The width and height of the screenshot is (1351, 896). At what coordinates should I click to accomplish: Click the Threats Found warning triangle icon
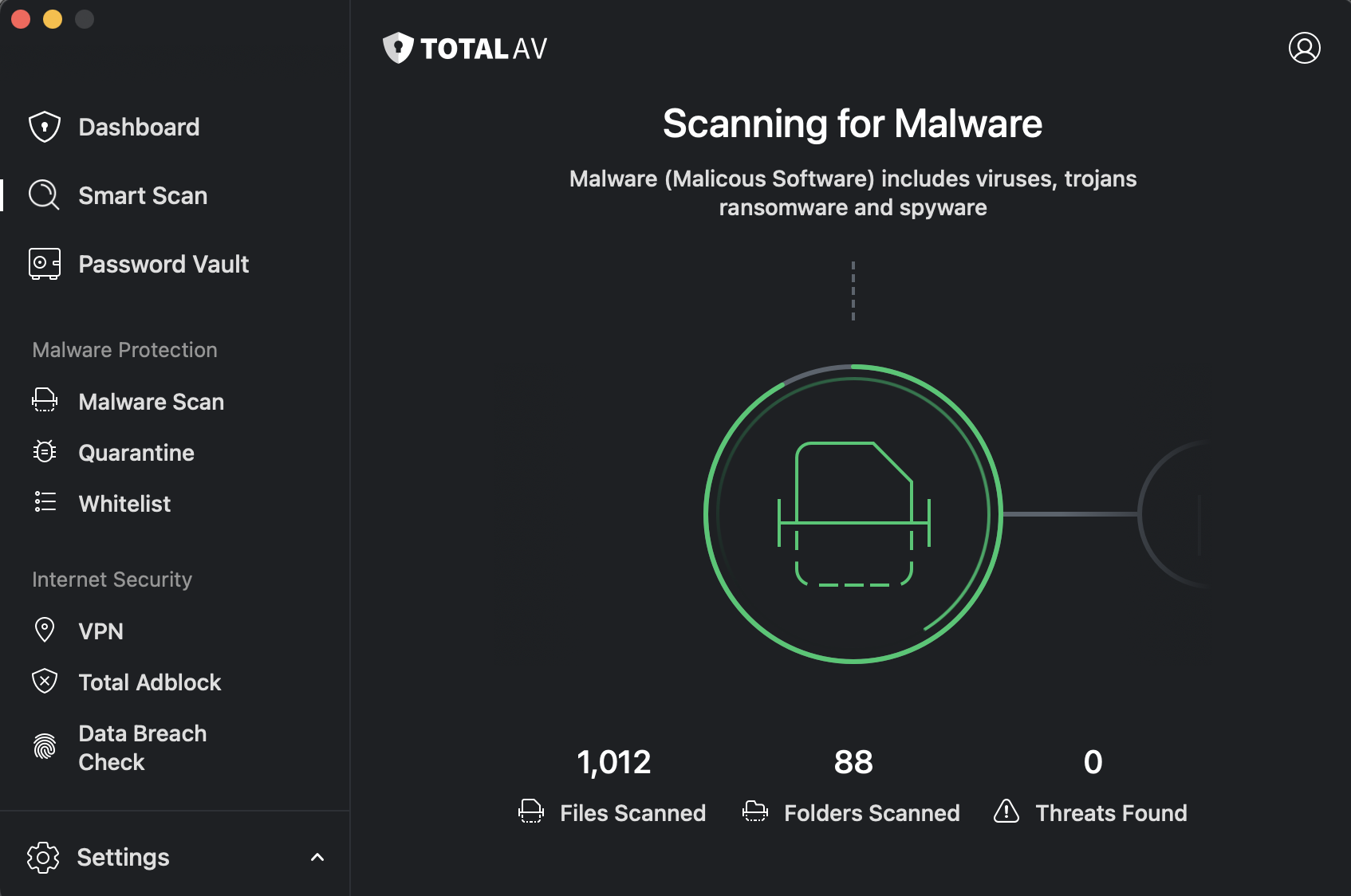tap(1006, 812)
